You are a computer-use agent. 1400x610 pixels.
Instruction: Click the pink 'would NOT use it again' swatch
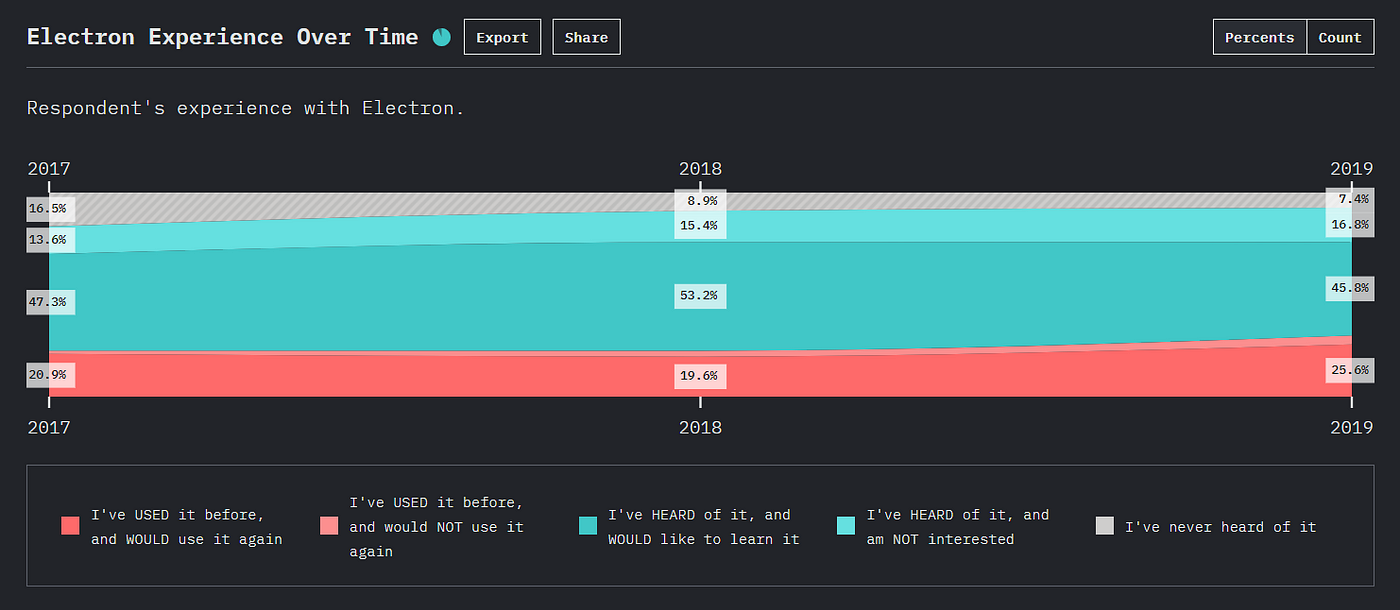coord(329,526)
